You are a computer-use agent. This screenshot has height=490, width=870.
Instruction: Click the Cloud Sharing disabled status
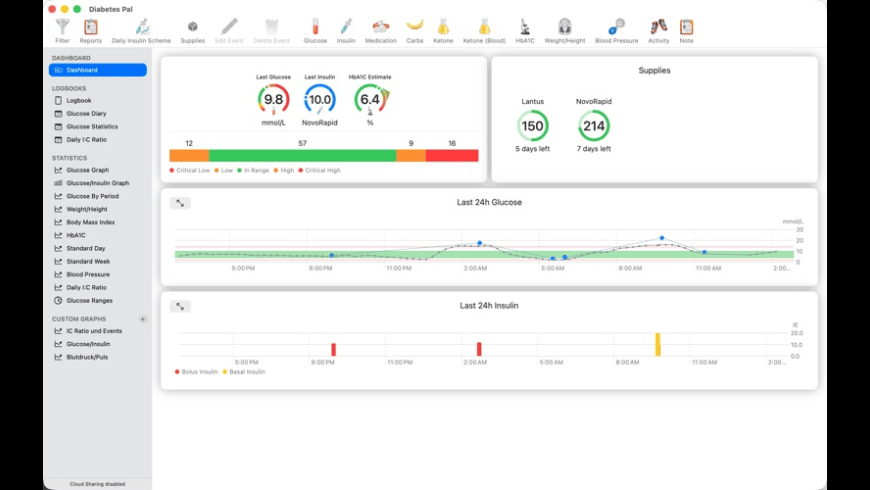98,484
